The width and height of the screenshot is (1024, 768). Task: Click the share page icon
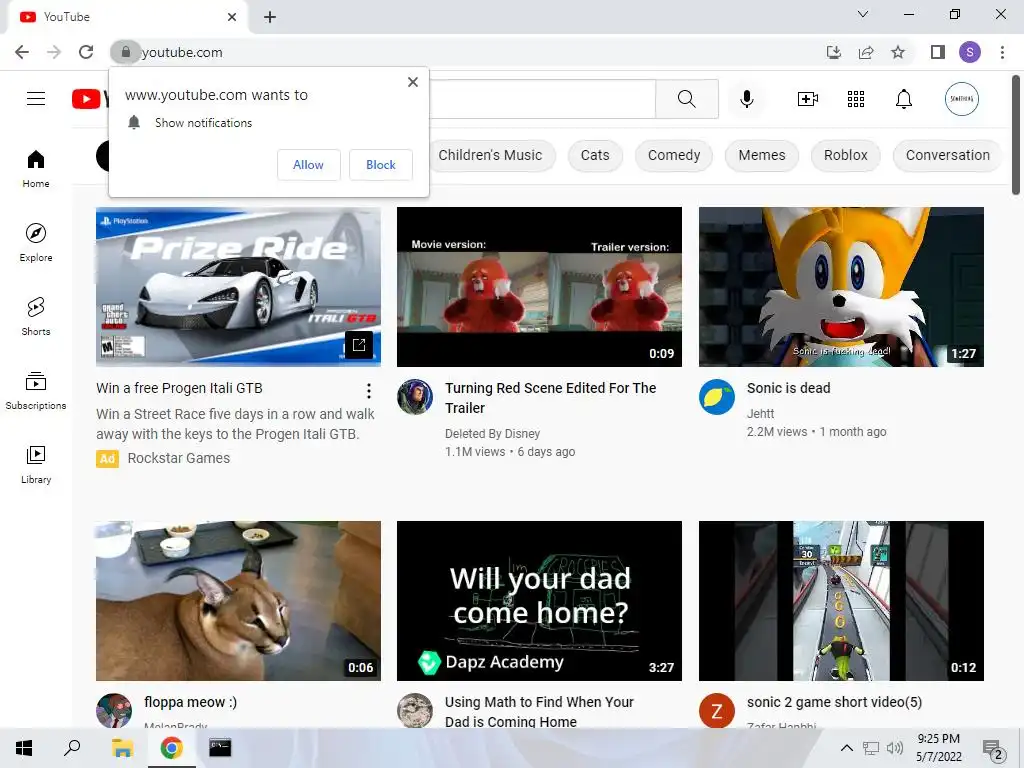[x=866, y=52]
